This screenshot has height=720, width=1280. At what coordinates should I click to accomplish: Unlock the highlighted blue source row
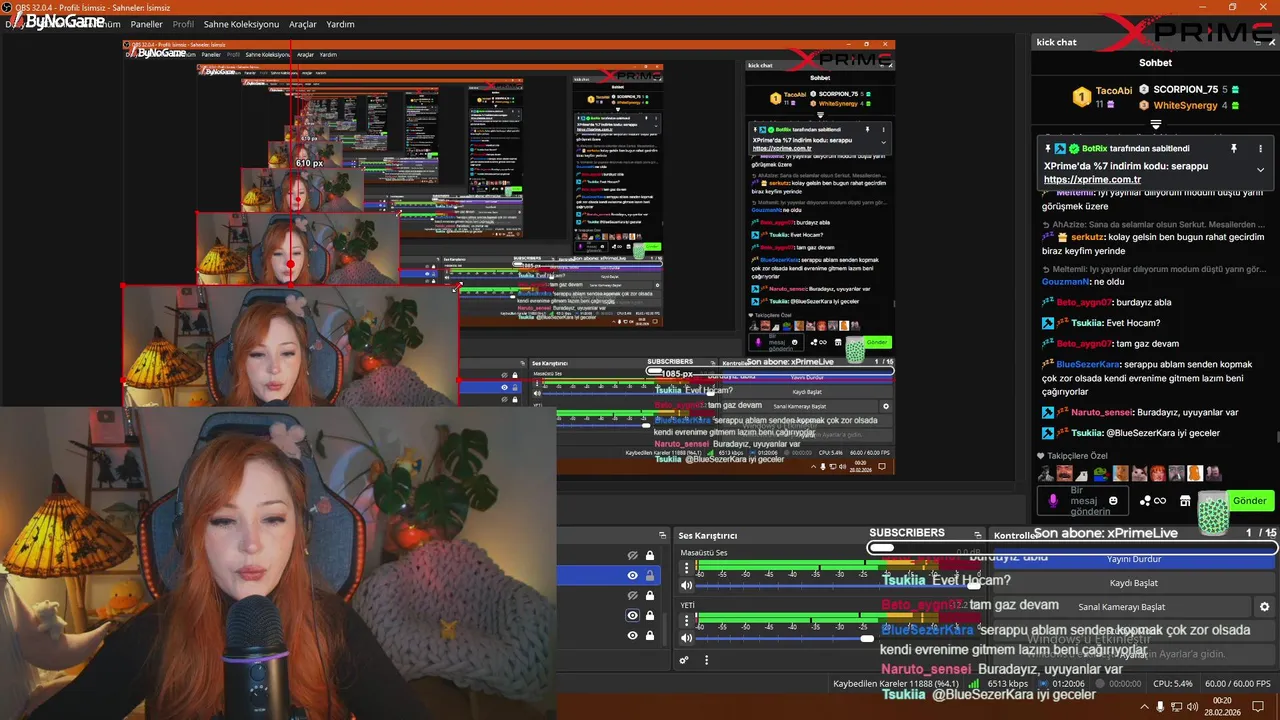(650, 575)
